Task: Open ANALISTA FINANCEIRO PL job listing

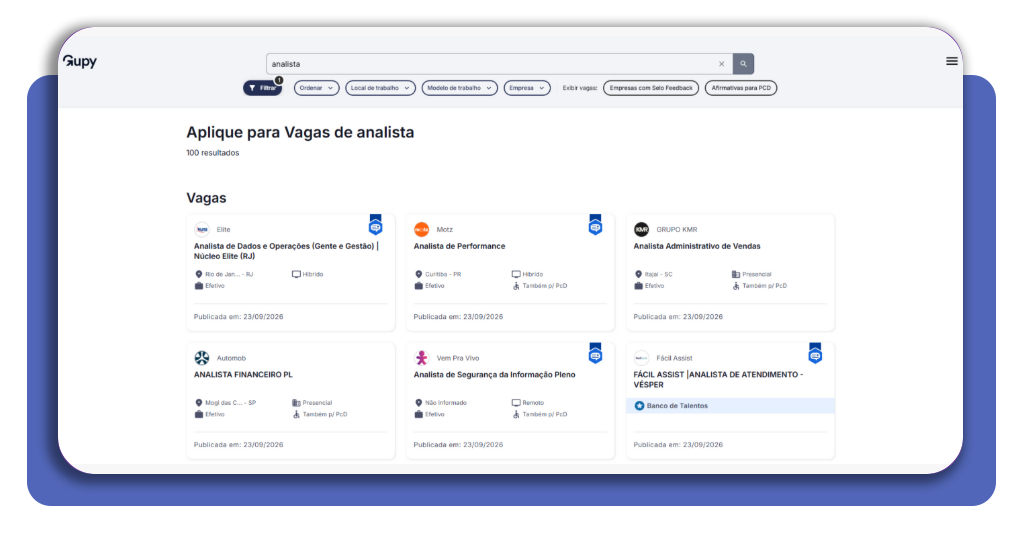Action: [x=243, y=375]
